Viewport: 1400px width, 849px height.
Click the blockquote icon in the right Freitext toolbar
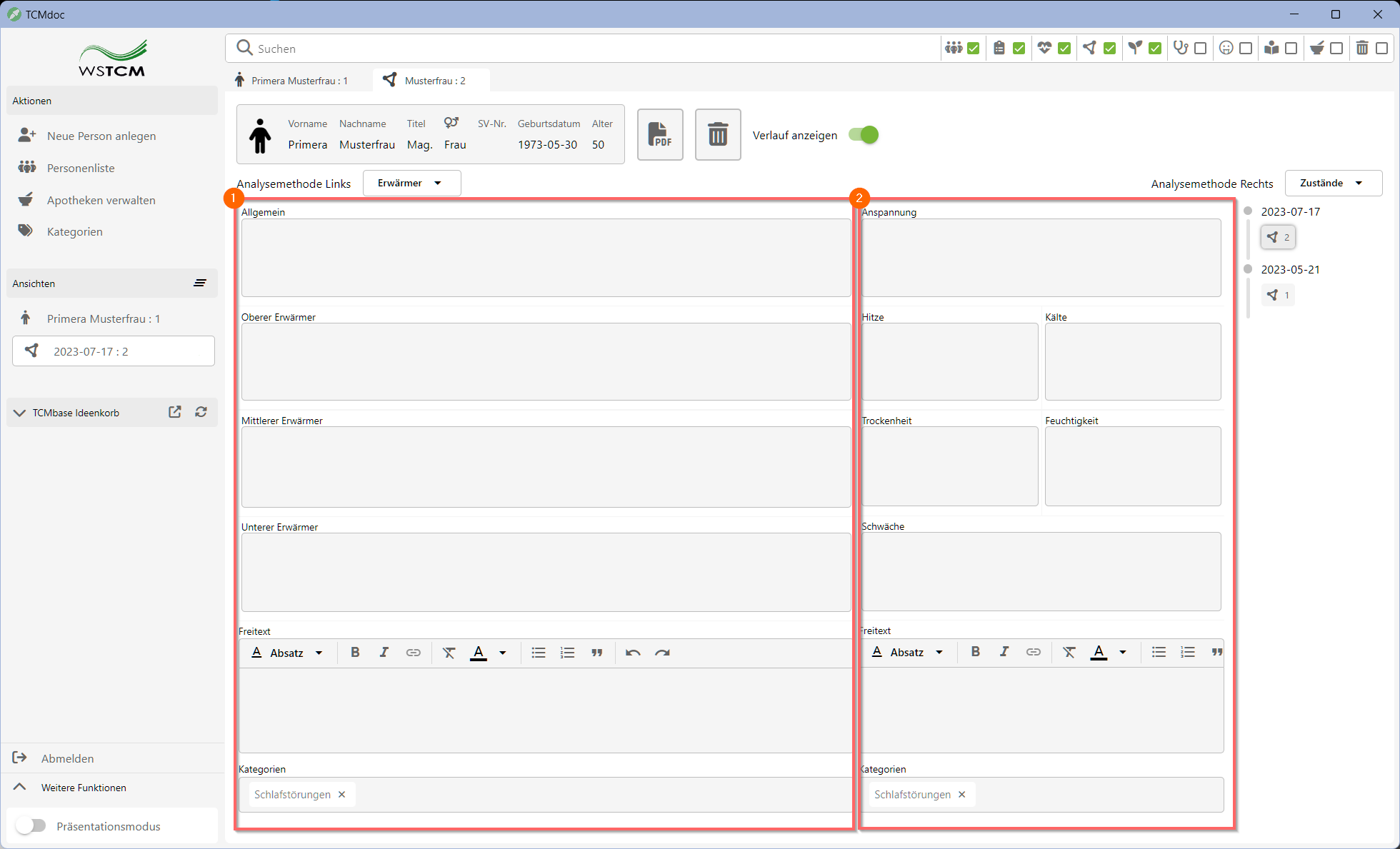point(1216,652)
